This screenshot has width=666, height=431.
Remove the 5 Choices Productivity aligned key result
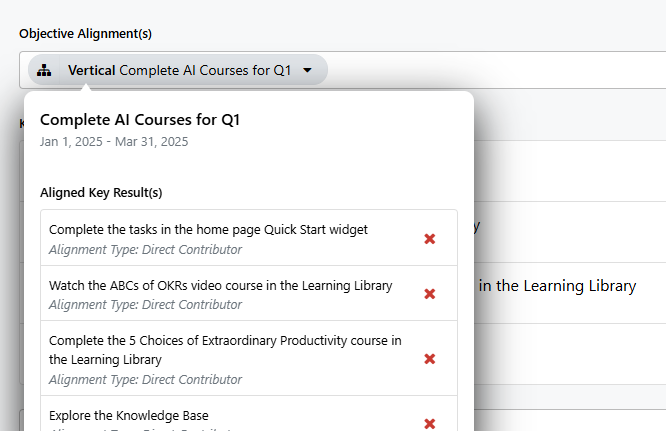(430, 359)
